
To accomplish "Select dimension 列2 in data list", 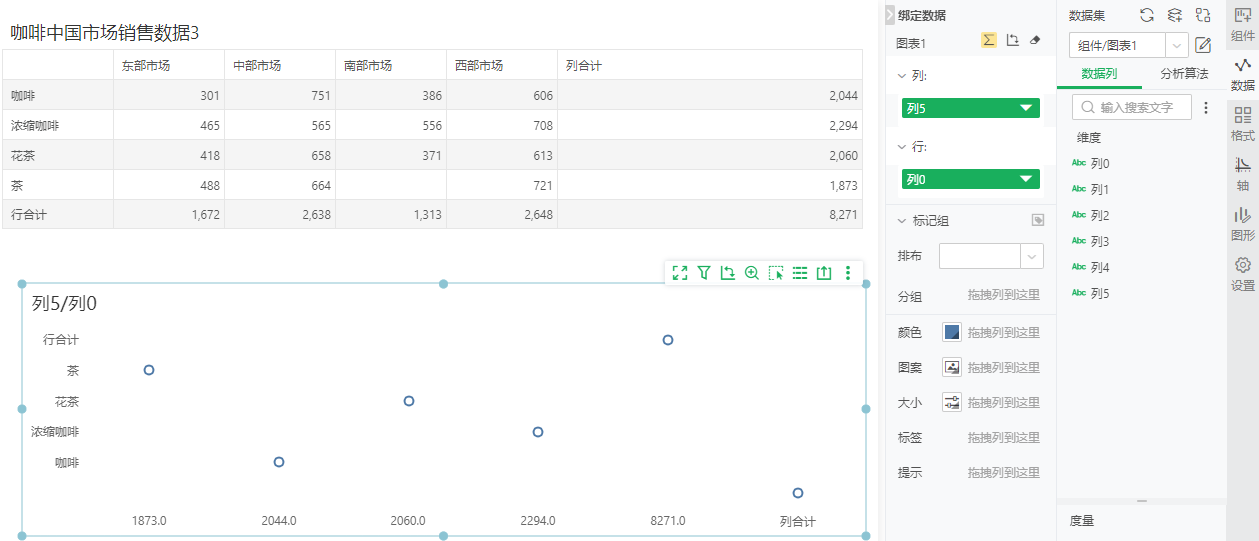I will (x=1099, y=215).
